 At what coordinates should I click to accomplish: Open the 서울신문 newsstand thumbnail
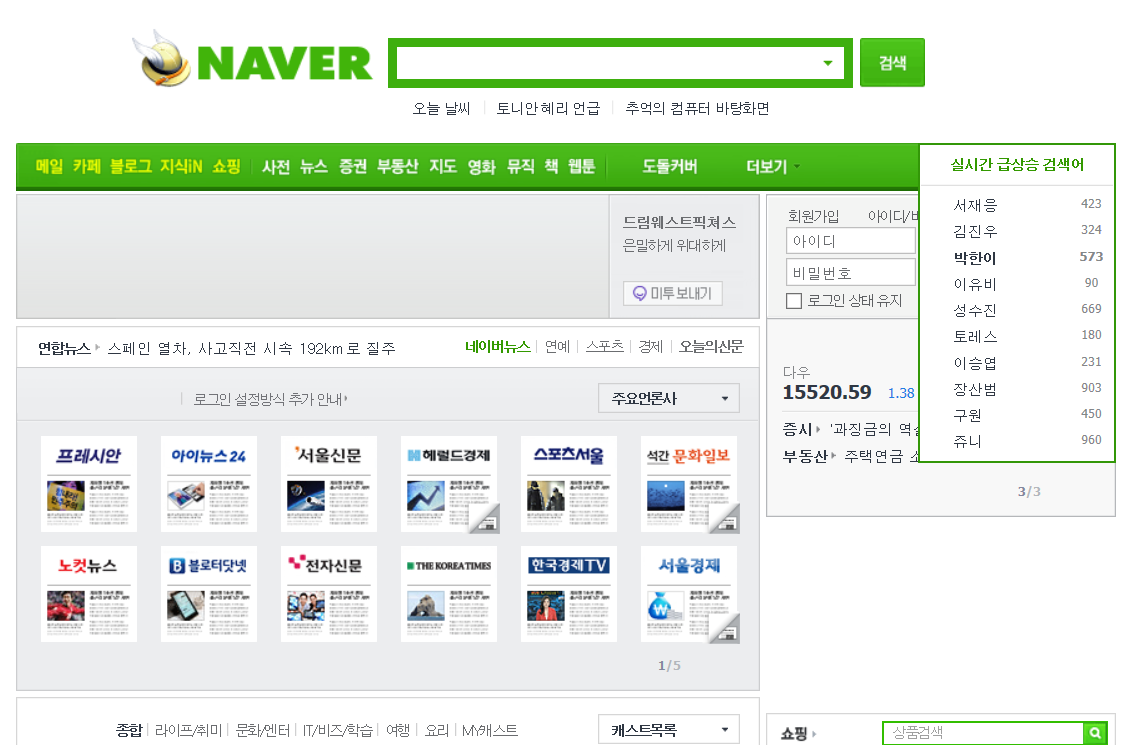329,483
